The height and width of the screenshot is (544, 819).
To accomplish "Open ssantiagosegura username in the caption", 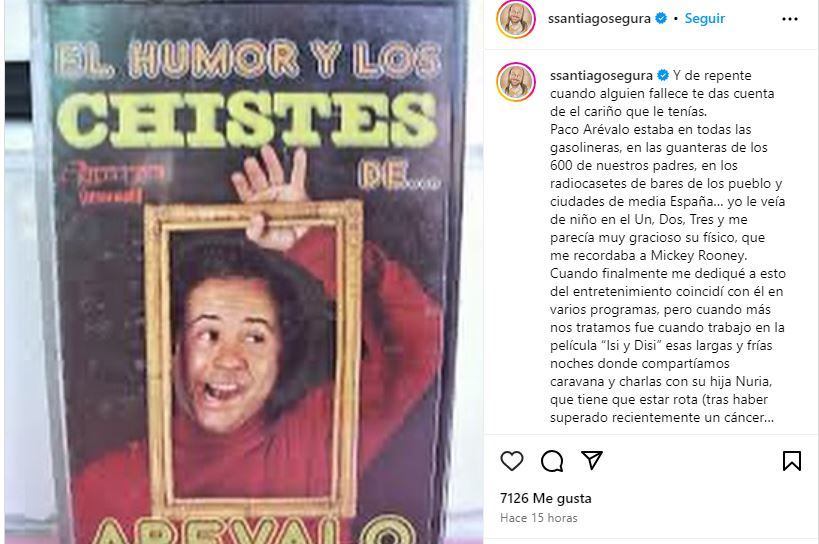I will [x=601, y=76].
